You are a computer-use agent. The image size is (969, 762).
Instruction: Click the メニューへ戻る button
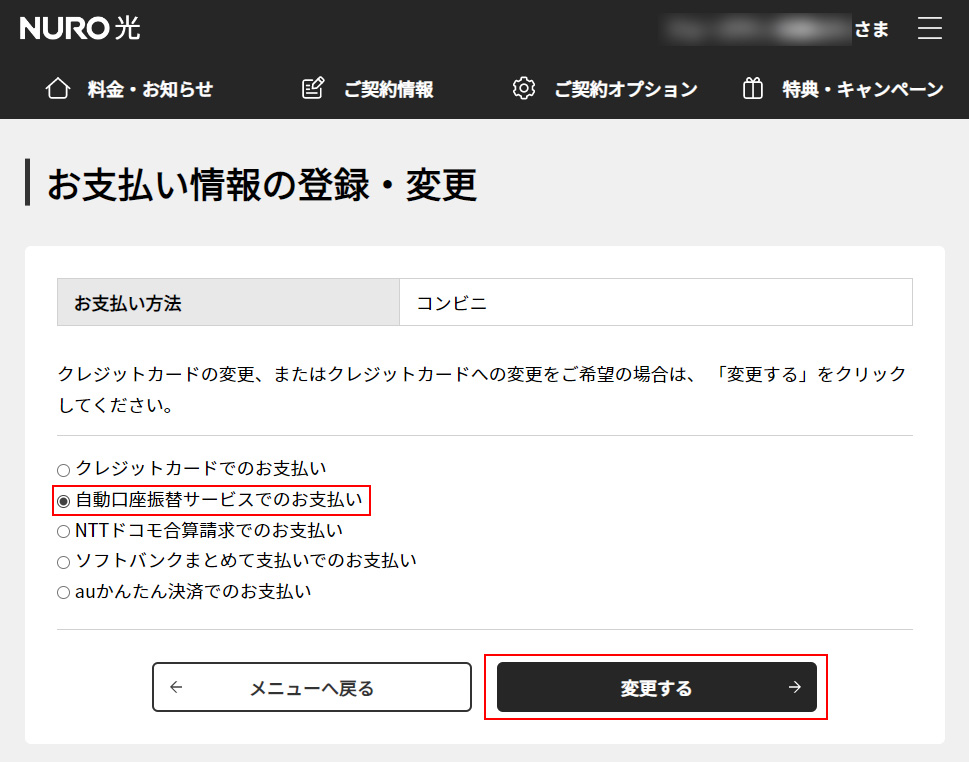click(x=311, y=687)
